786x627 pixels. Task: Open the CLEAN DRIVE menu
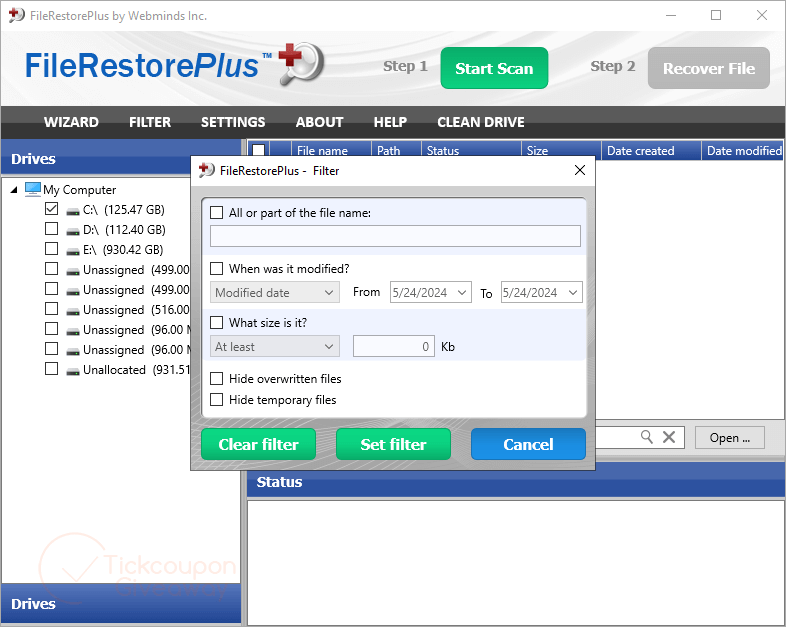click(x=481, y=122)
